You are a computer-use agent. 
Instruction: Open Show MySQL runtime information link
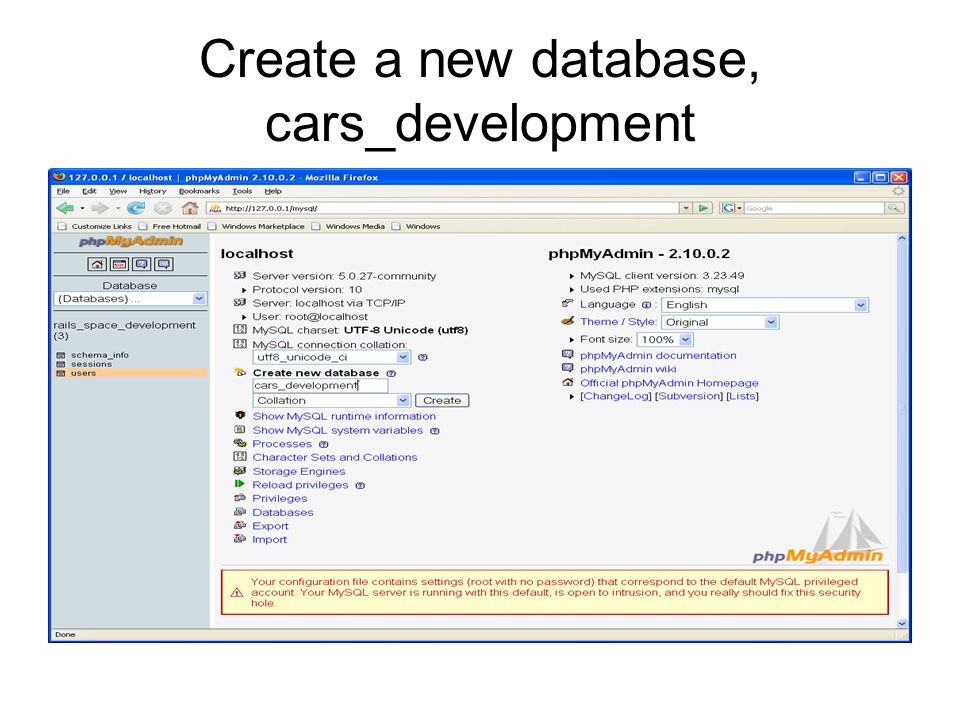point(344,416)
